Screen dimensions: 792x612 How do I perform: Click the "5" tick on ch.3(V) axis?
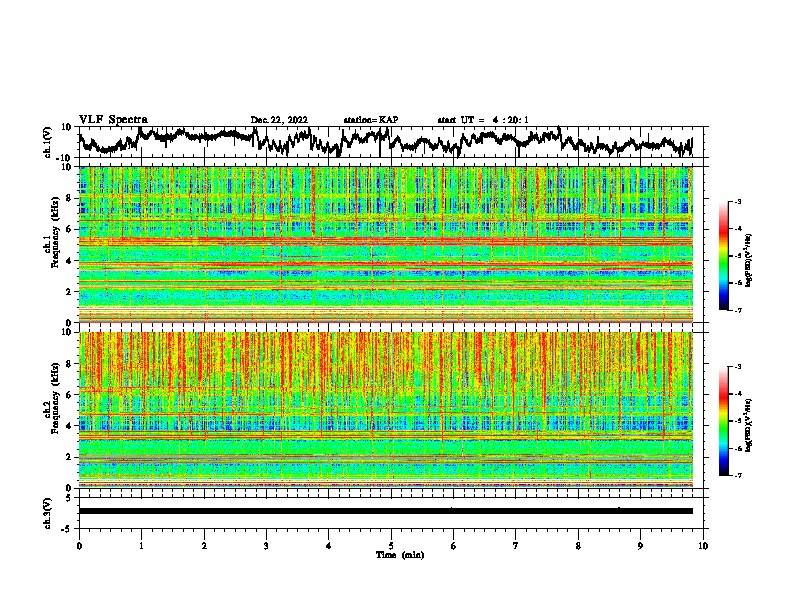click(x=70, y=498)
